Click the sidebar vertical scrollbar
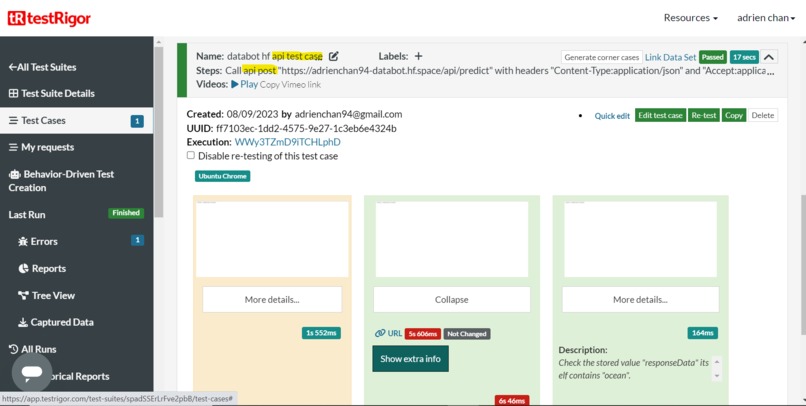 click(x=159, y=131)
